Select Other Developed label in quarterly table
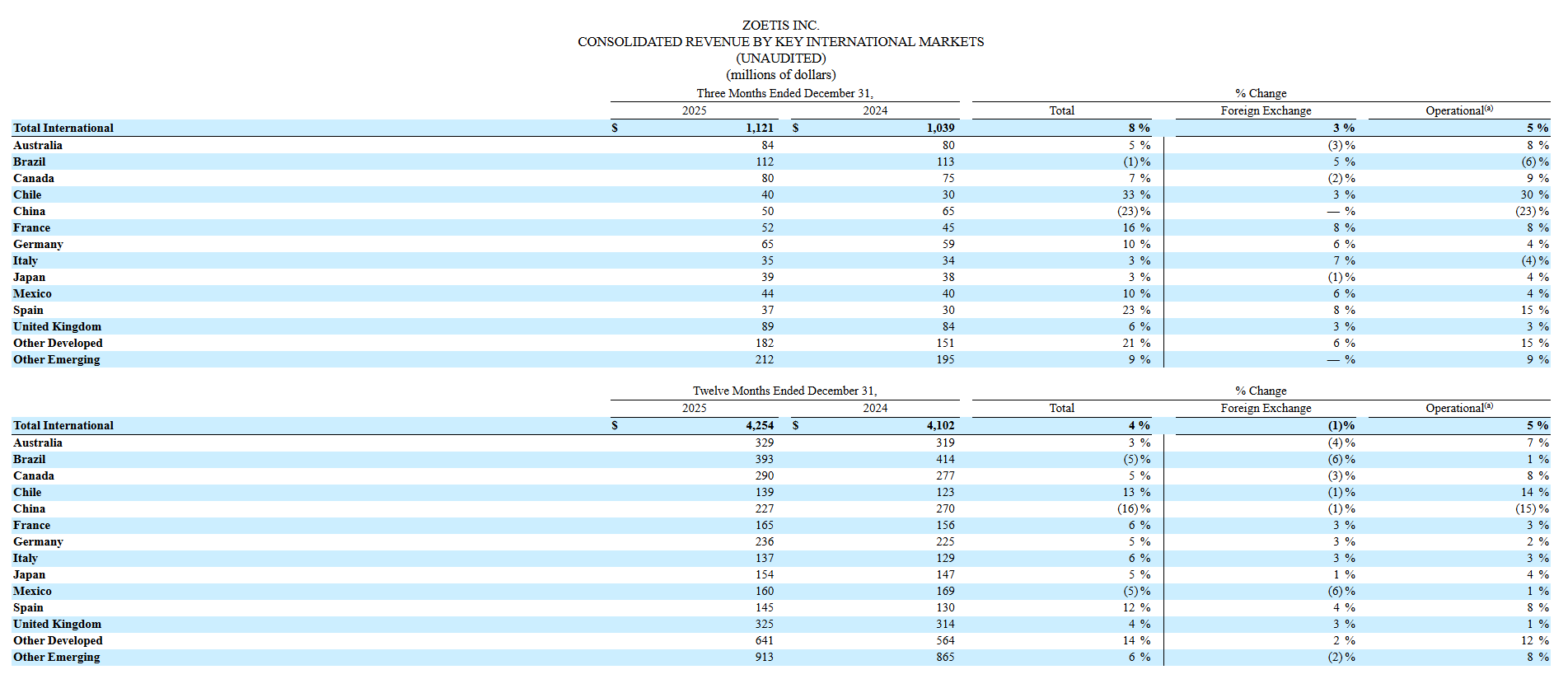This screenshot has width=1568, height=679. (58, 343)
